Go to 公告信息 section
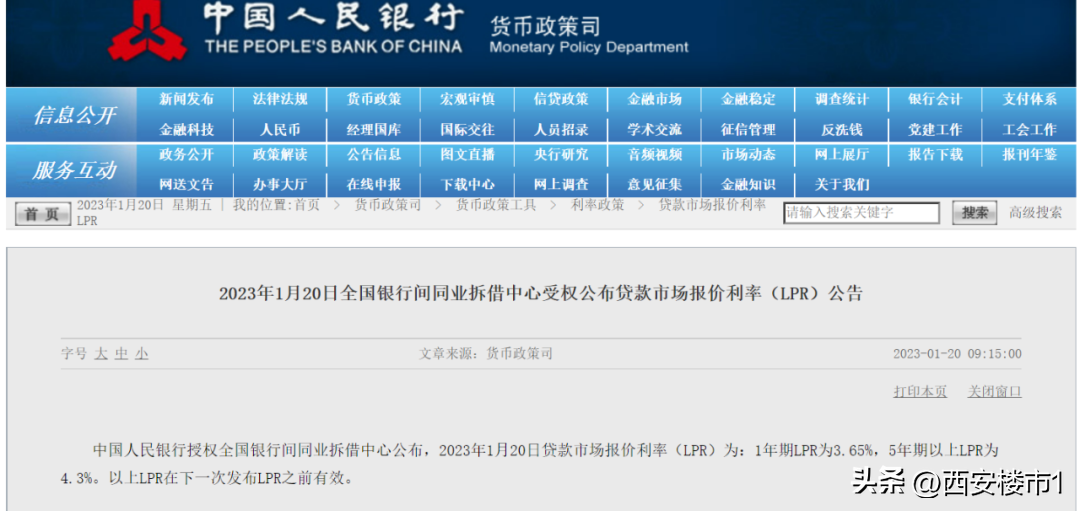This screenshot has height=511, width=1080. [374, 155]
